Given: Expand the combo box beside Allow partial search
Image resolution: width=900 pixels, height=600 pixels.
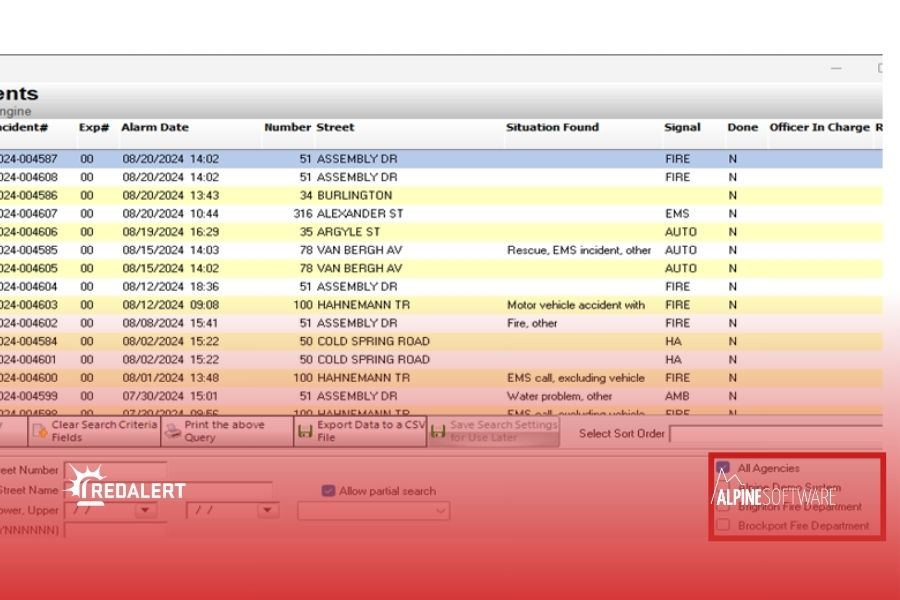Looking at the screenshot, I should click(440, 510).
